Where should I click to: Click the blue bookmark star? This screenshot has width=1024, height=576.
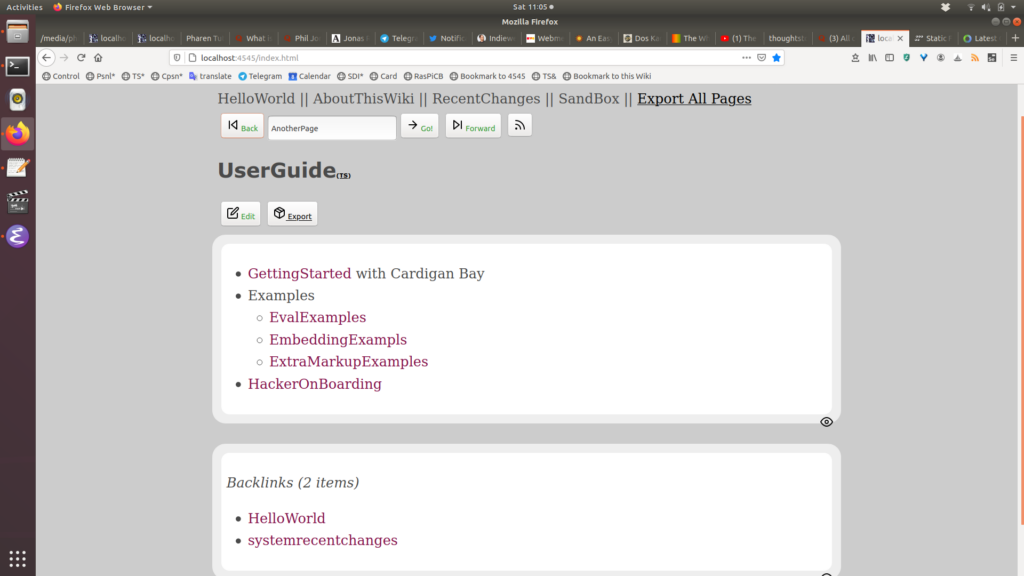(x=776, y=57)
